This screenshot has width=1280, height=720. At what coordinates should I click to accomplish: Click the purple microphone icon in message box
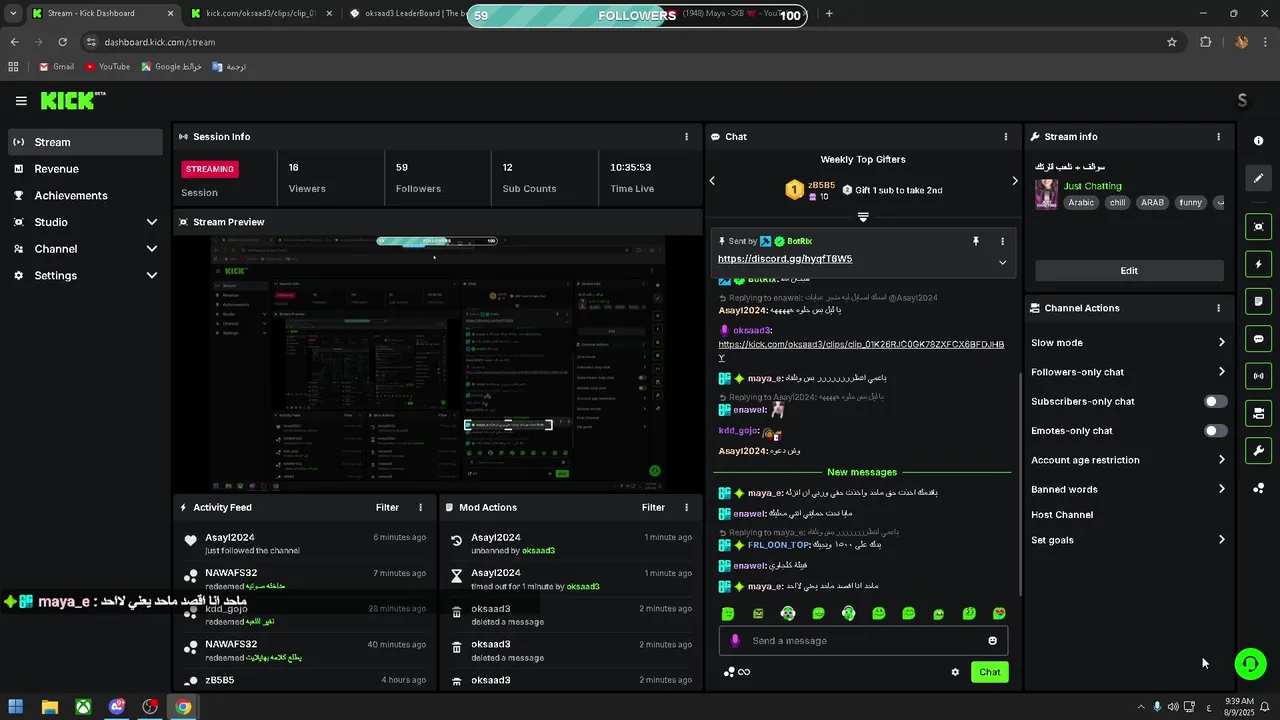point(735,641)
